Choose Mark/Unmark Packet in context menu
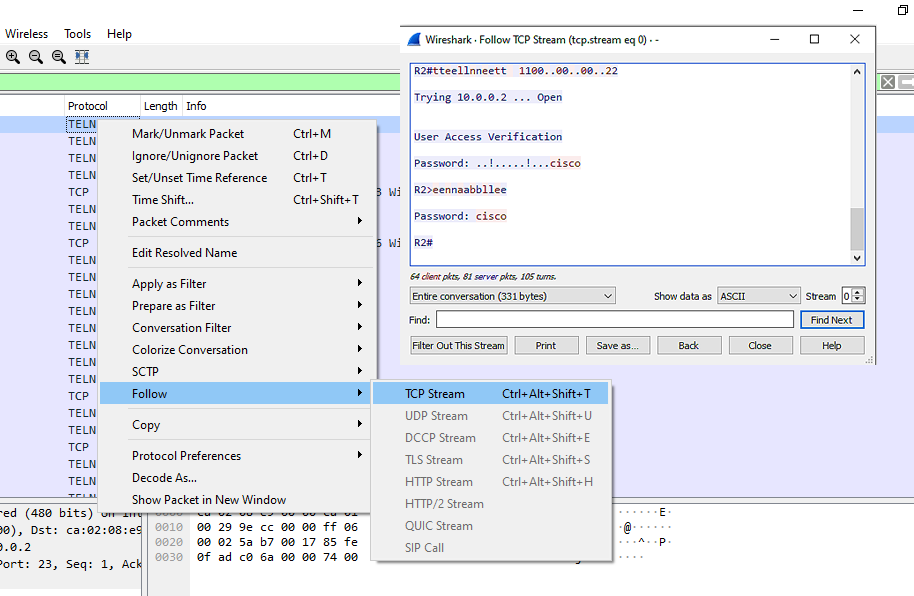This screenshot has height=596, width=914. point(188,134)
